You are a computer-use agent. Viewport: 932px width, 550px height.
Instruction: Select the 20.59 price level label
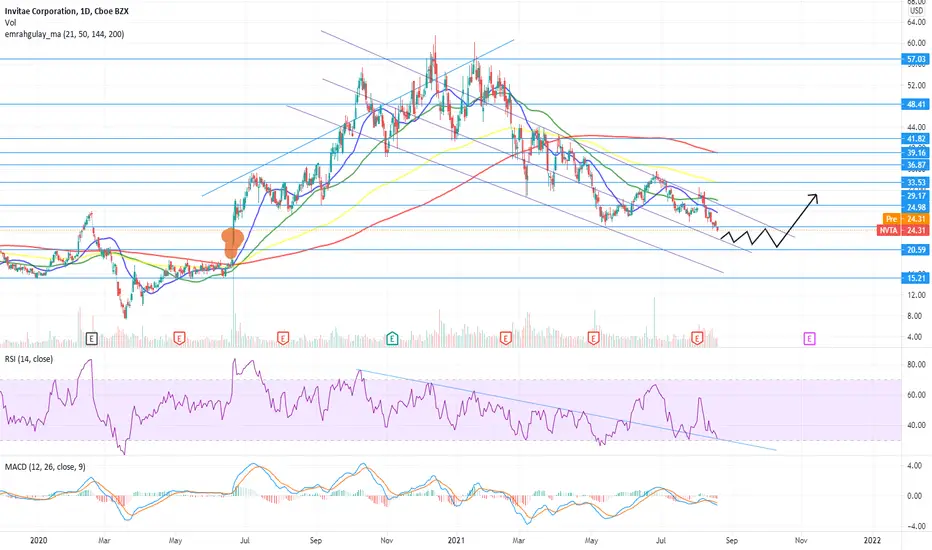pos(916,250)
